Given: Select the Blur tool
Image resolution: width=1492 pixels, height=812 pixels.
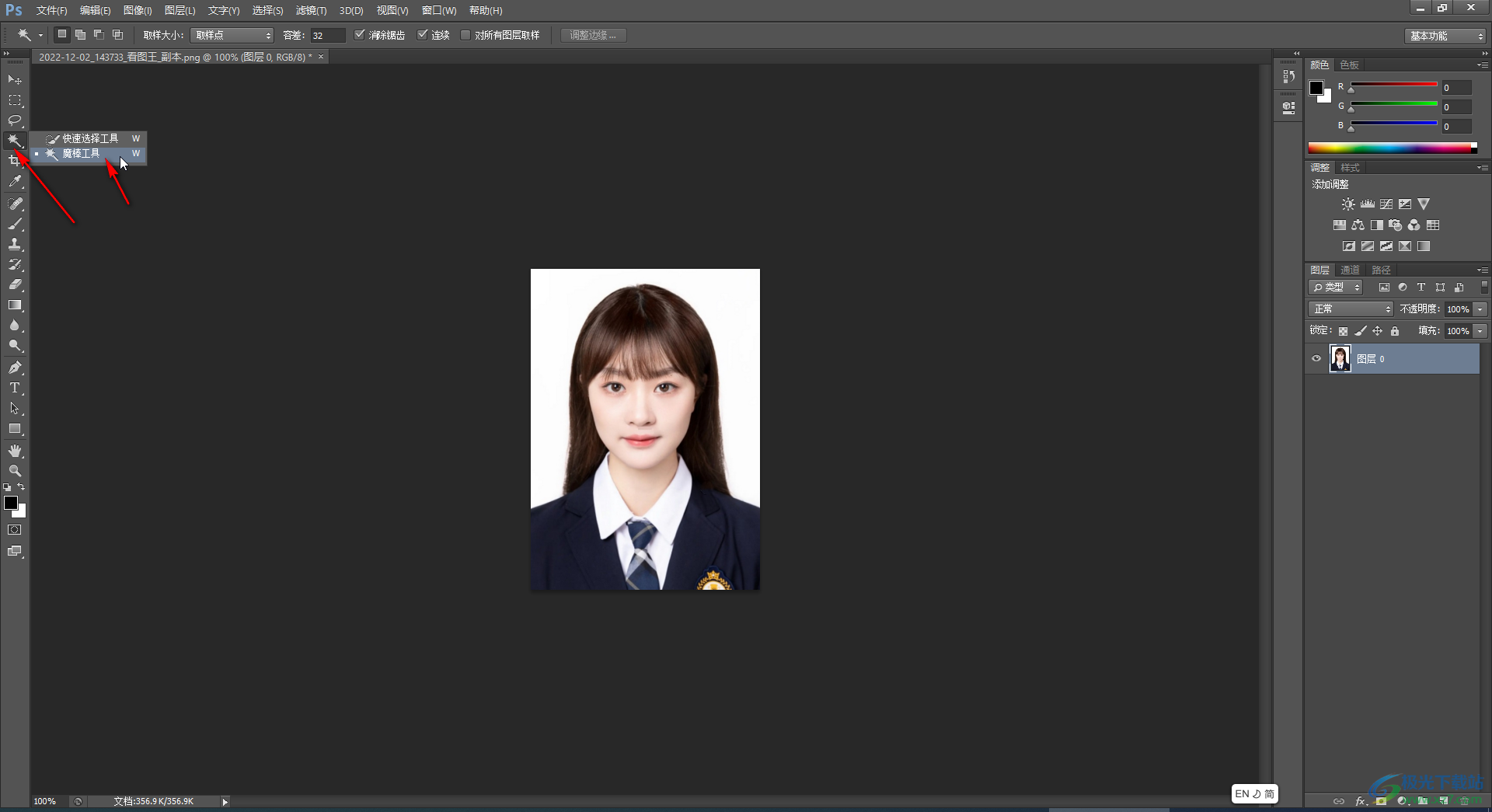Looking at the screenshot, I should (15, 326).
